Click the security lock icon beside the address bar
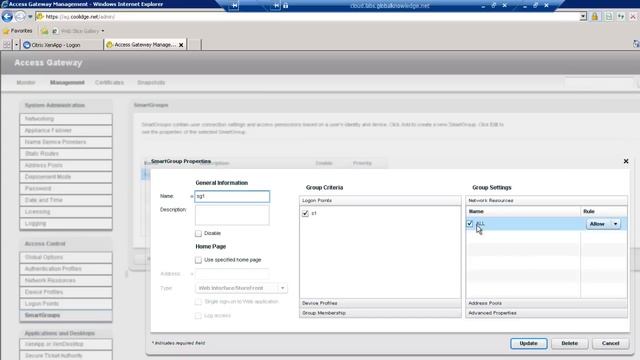The width and height of the screenshot is (640, 360). point(595,17)
